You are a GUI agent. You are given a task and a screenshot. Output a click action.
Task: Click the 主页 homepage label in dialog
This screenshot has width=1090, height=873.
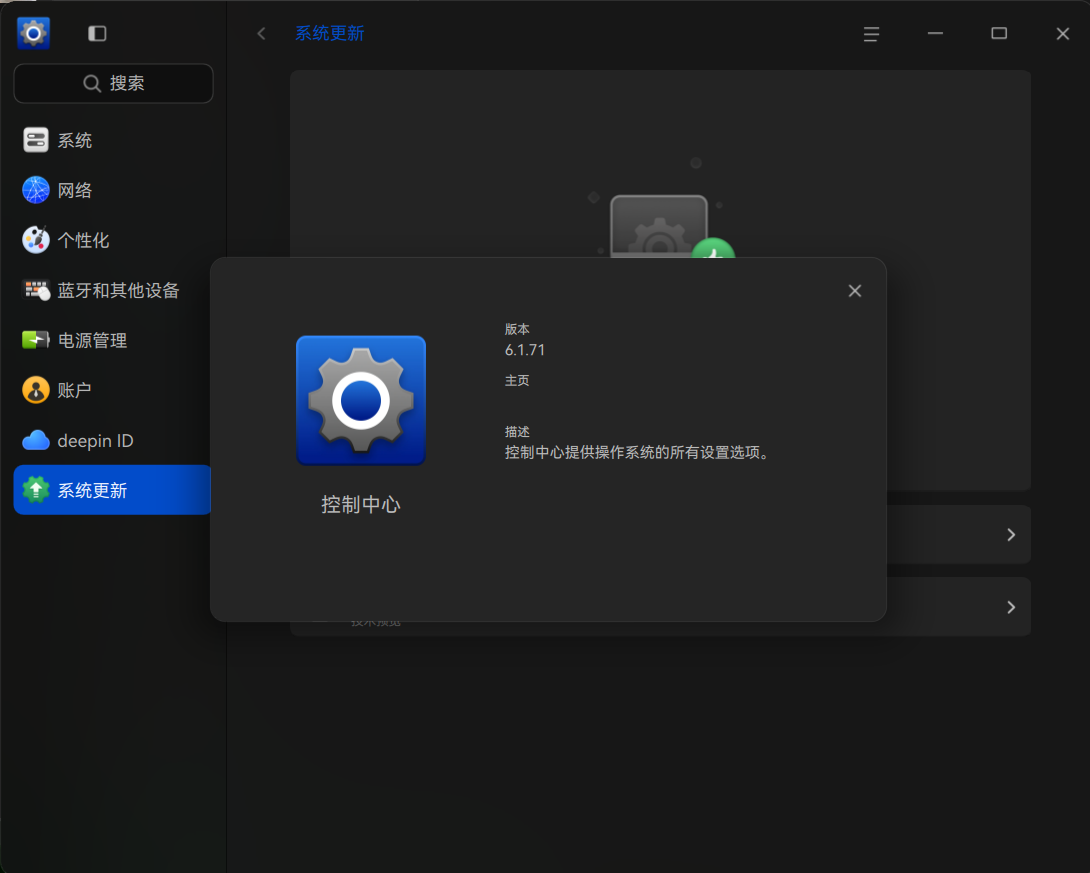tap(516, 380)
